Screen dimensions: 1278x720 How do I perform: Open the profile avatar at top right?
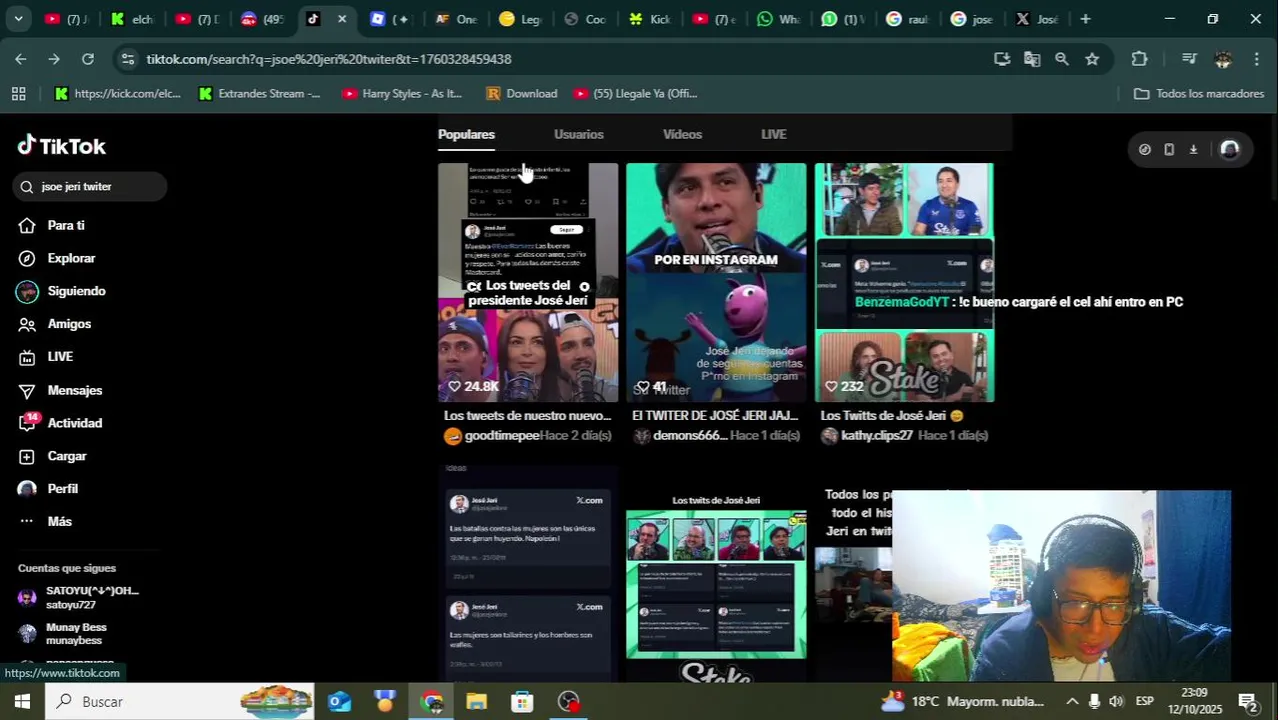point(1230,149)
